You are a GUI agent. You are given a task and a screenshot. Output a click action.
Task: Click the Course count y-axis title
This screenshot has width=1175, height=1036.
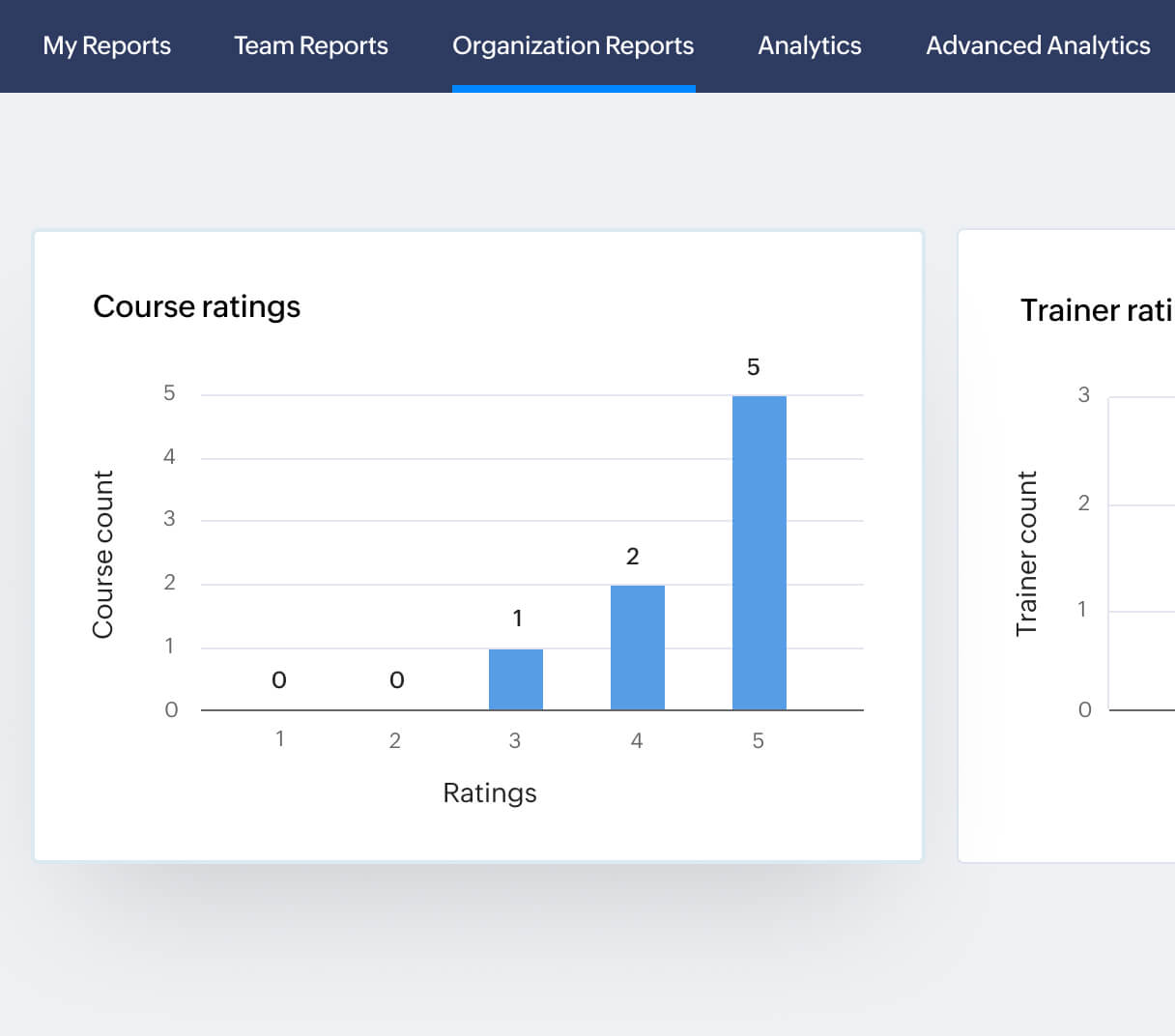click(x=103, y=554)
